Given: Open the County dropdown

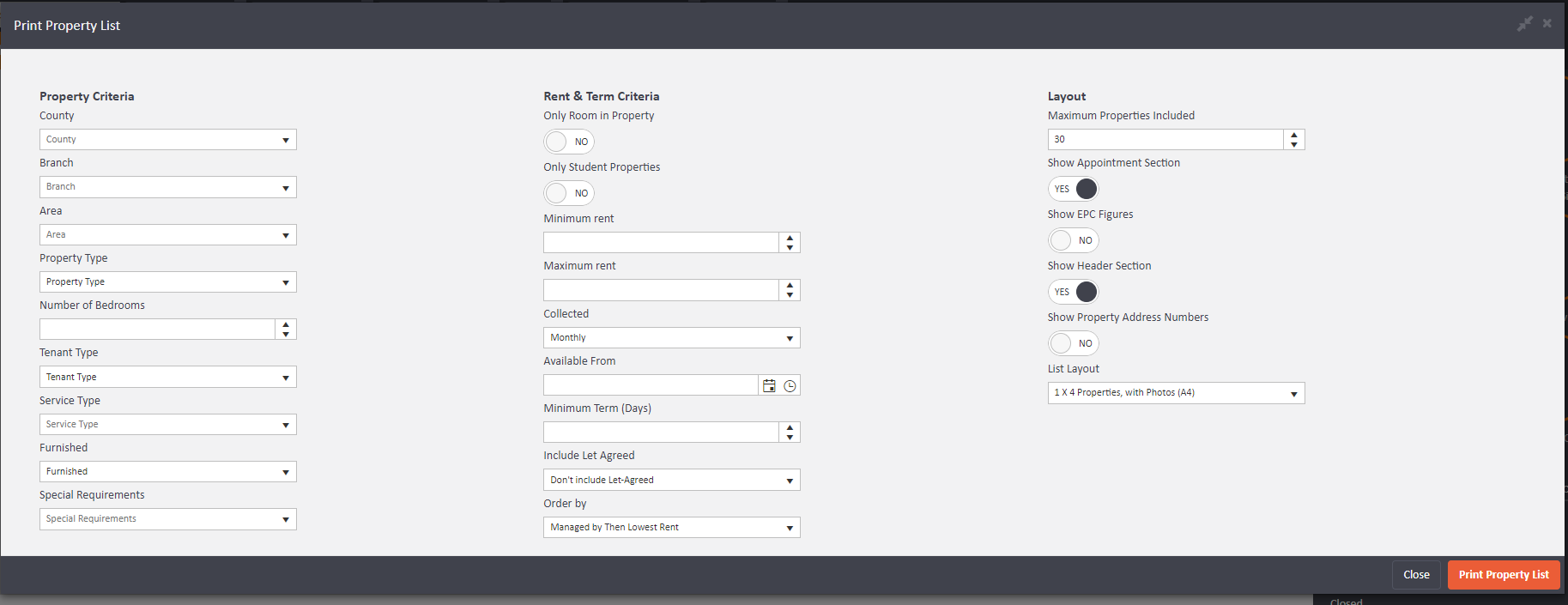Looking at the screenshot, I should [167, 140].
